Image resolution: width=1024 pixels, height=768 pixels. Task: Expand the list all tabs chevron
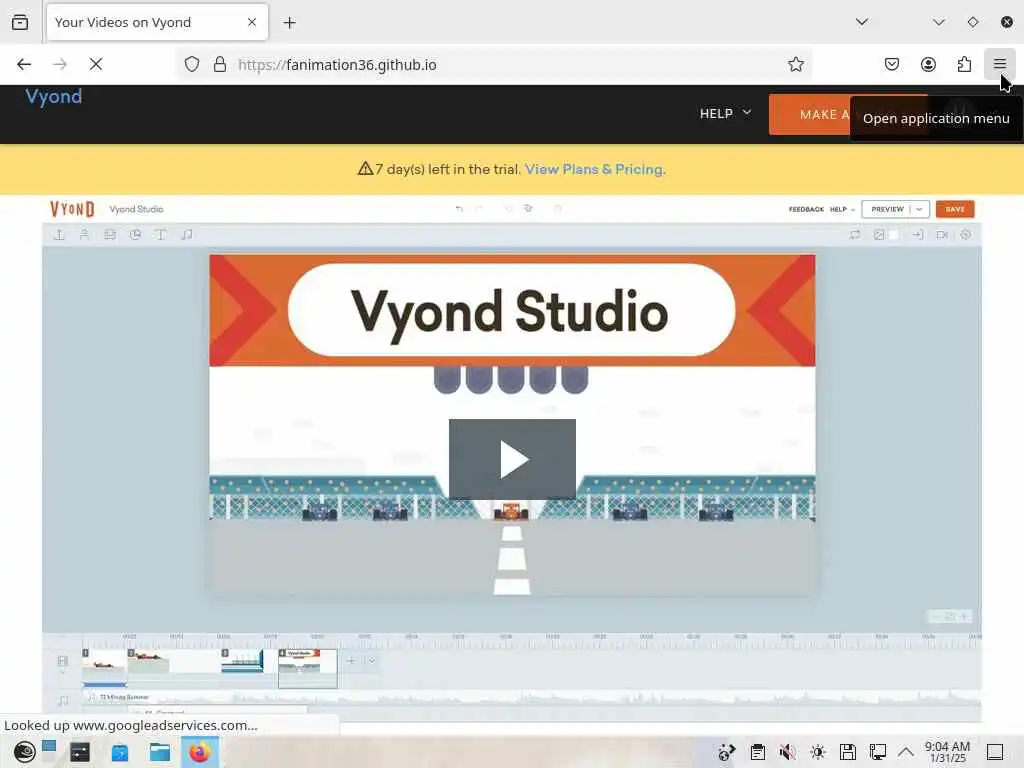pos(862,22)
